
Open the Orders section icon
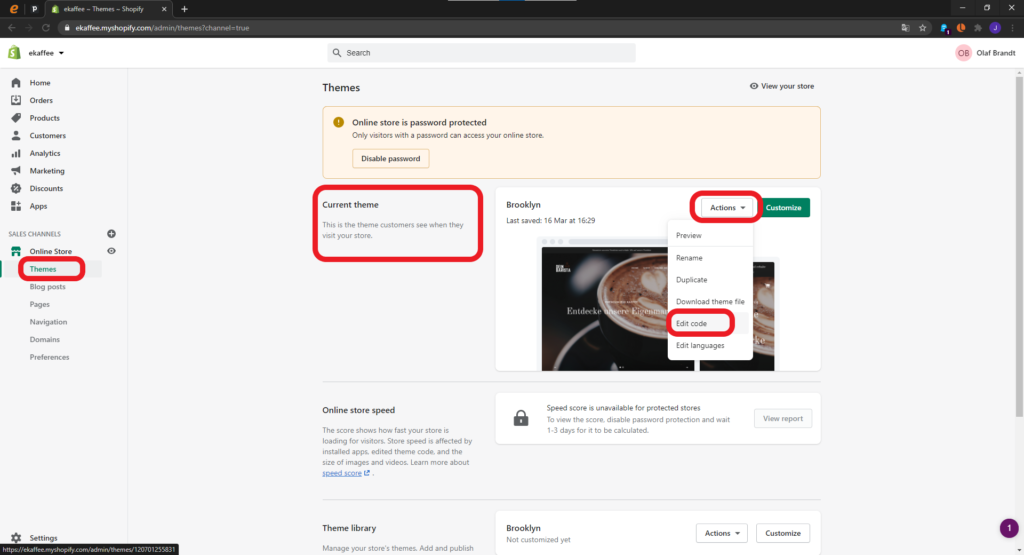coord(16,100)
